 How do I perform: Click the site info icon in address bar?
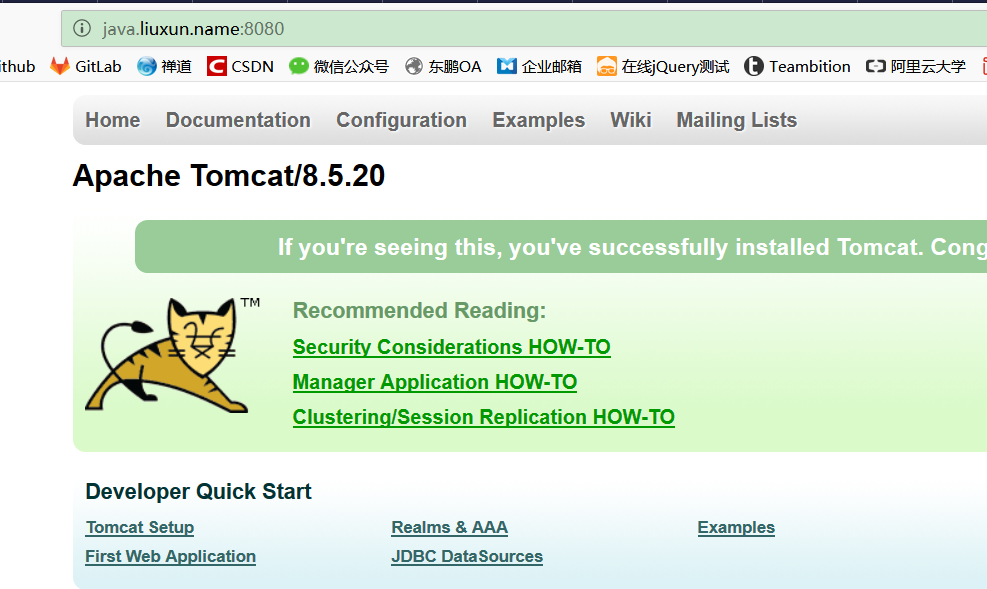(x=82, y=28)
